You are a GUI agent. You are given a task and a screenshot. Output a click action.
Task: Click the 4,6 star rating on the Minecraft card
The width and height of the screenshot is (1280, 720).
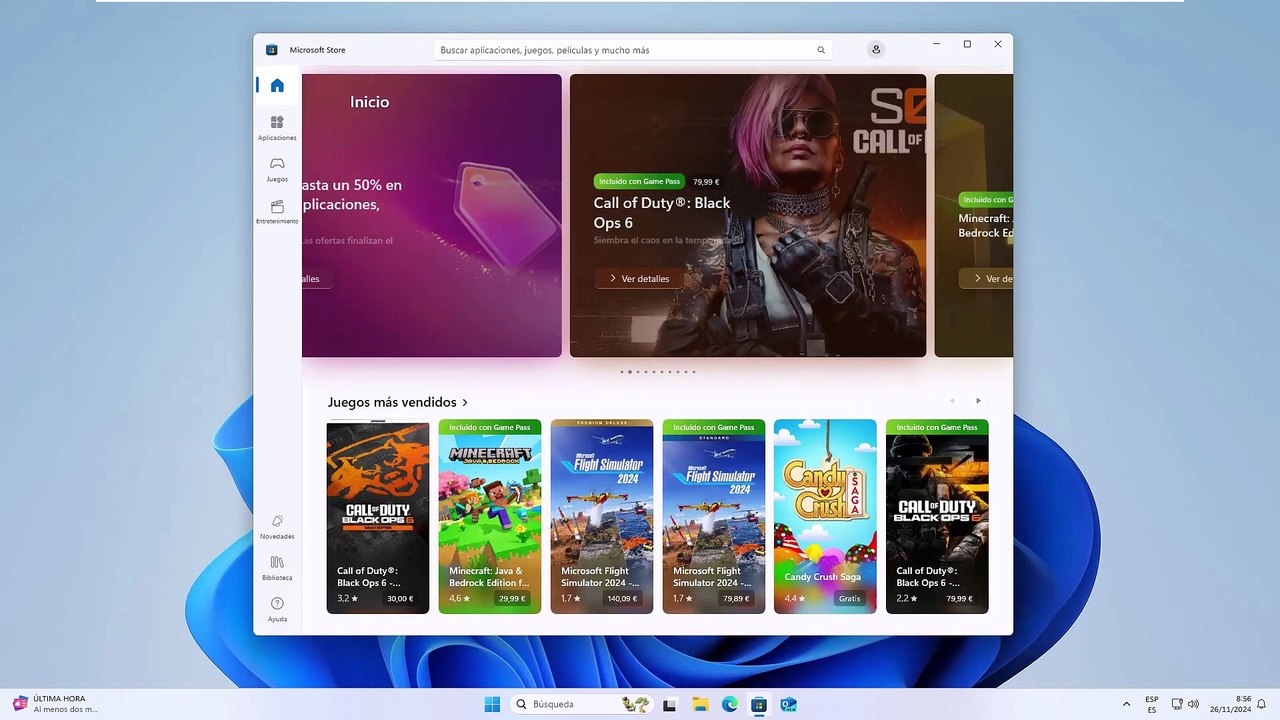coord(459,599)
